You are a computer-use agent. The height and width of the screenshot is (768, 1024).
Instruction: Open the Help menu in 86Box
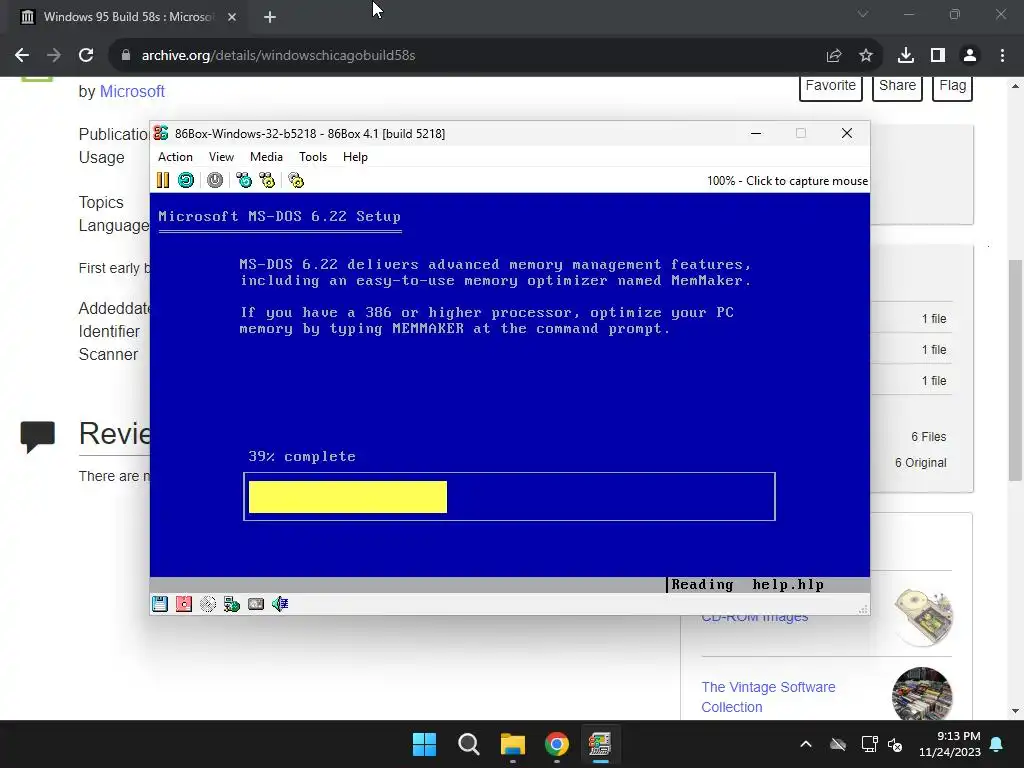coord(355,157)
